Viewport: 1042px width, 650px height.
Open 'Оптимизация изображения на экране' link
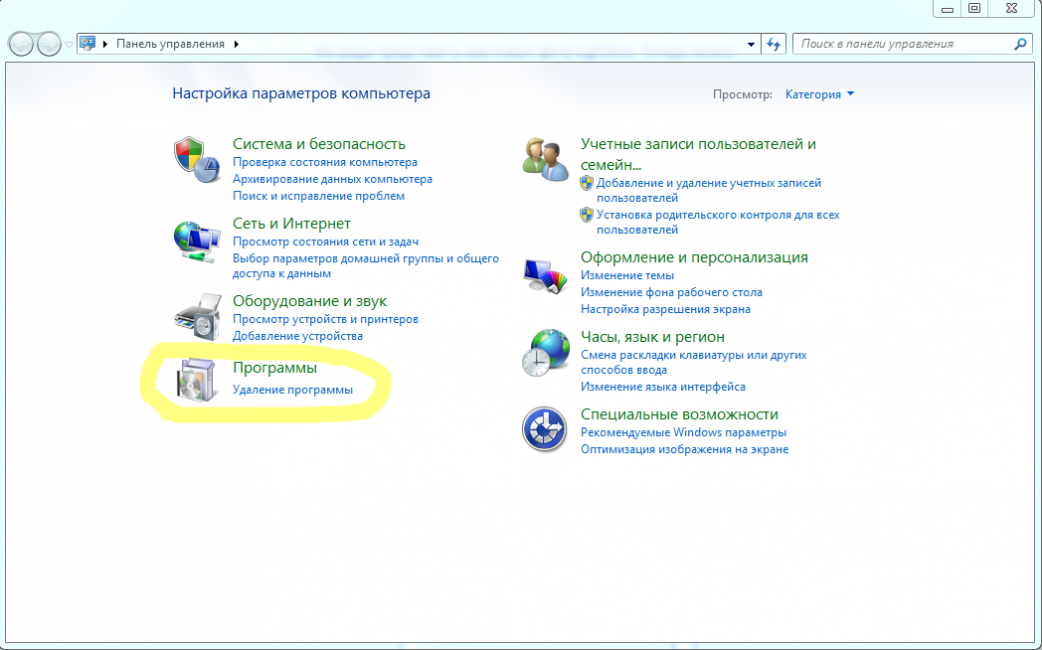click(684, 449)
